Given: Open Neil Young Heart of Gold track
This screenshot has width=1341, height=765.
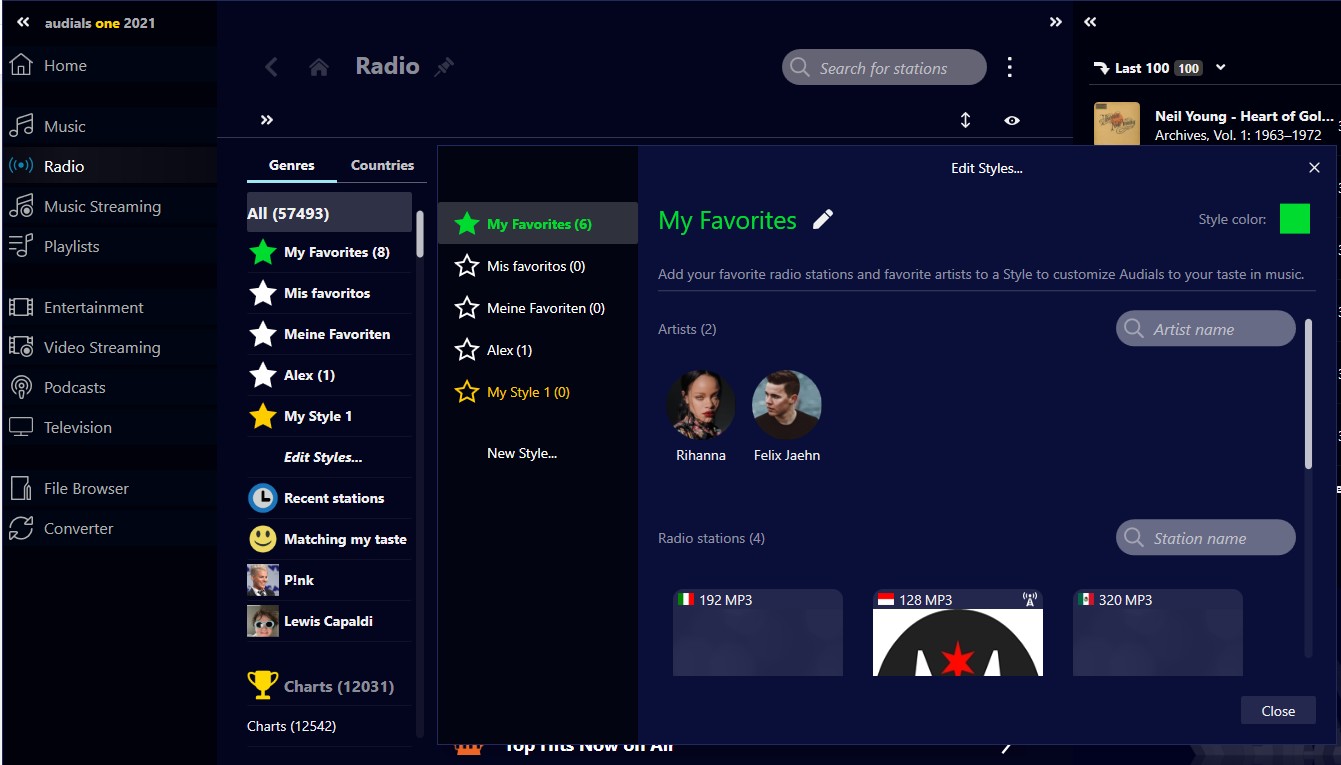Looking at the screenshot, I should coord(1213,125).
